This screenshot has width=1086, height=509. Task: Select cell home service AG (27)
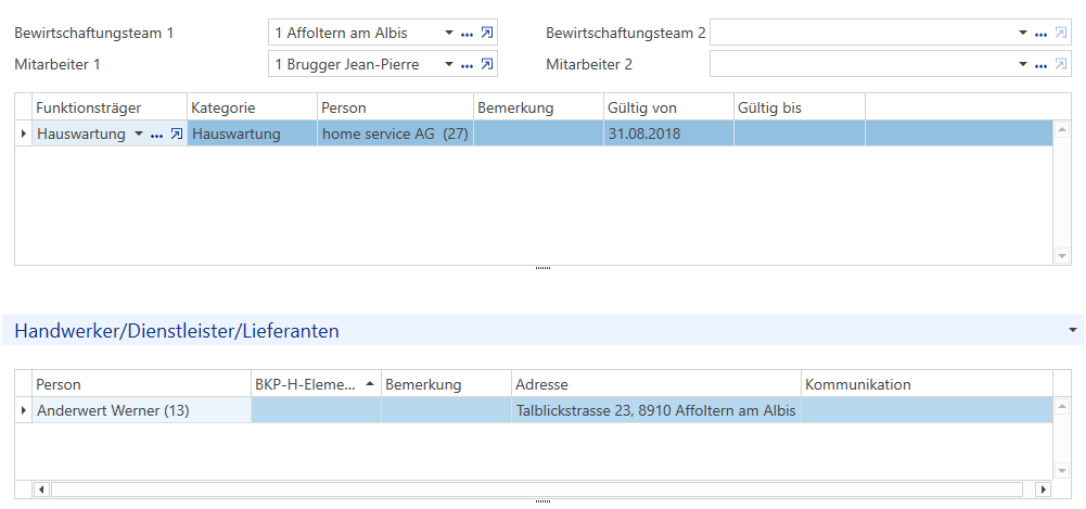pyautogui.click(x=395, y=134)
